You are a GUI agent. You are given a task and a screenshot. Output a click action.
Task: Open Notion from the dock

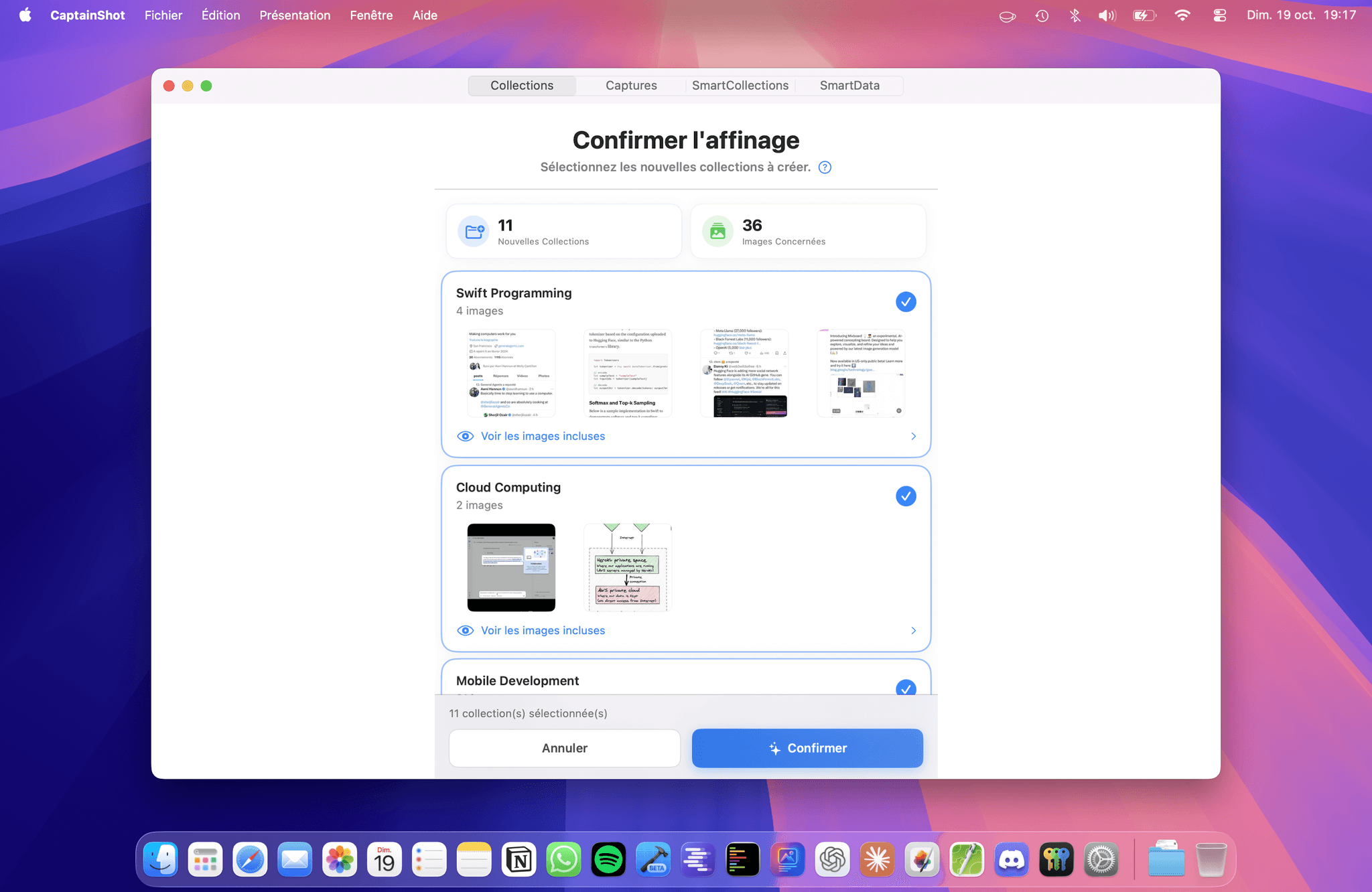coord(519,860)
